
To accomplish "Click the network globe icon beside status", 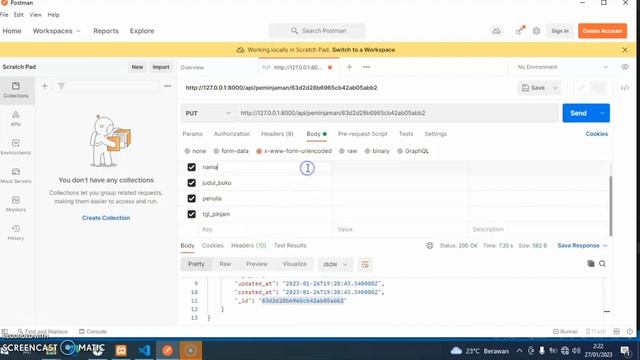I will click(x=430, y=246).
